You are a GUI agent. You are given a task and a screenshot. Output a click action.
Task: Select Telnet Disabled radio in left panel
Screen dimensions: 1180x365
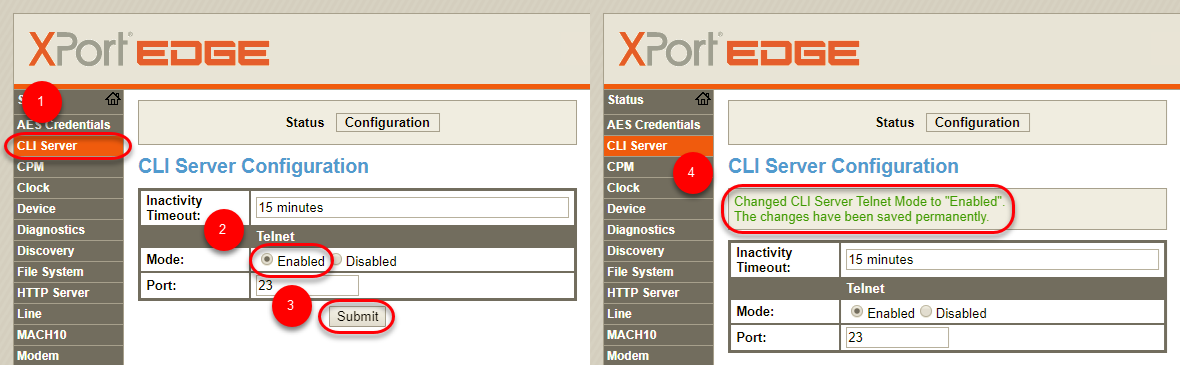click(x=336, y=260)
